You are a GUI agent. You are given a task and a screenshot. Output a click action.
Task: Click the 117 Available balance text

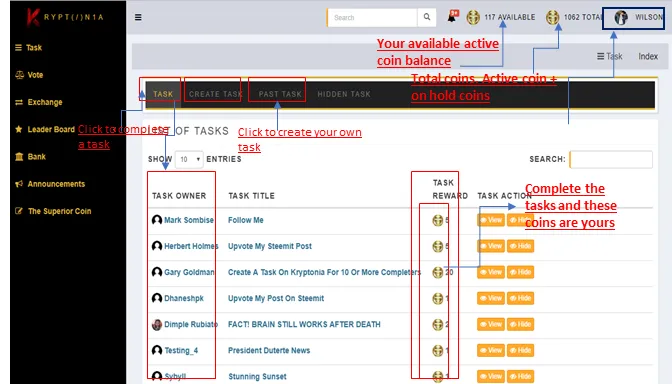(510, 17)
